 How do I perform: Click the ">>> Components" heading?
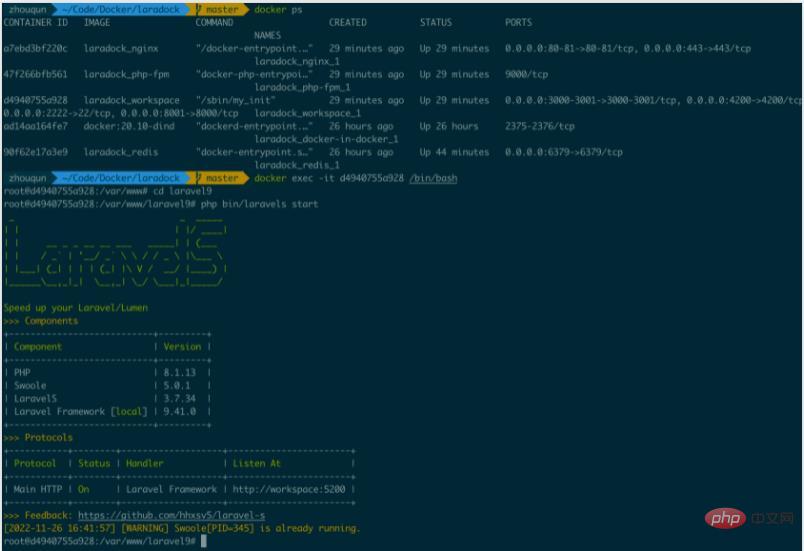pos(41,321)
